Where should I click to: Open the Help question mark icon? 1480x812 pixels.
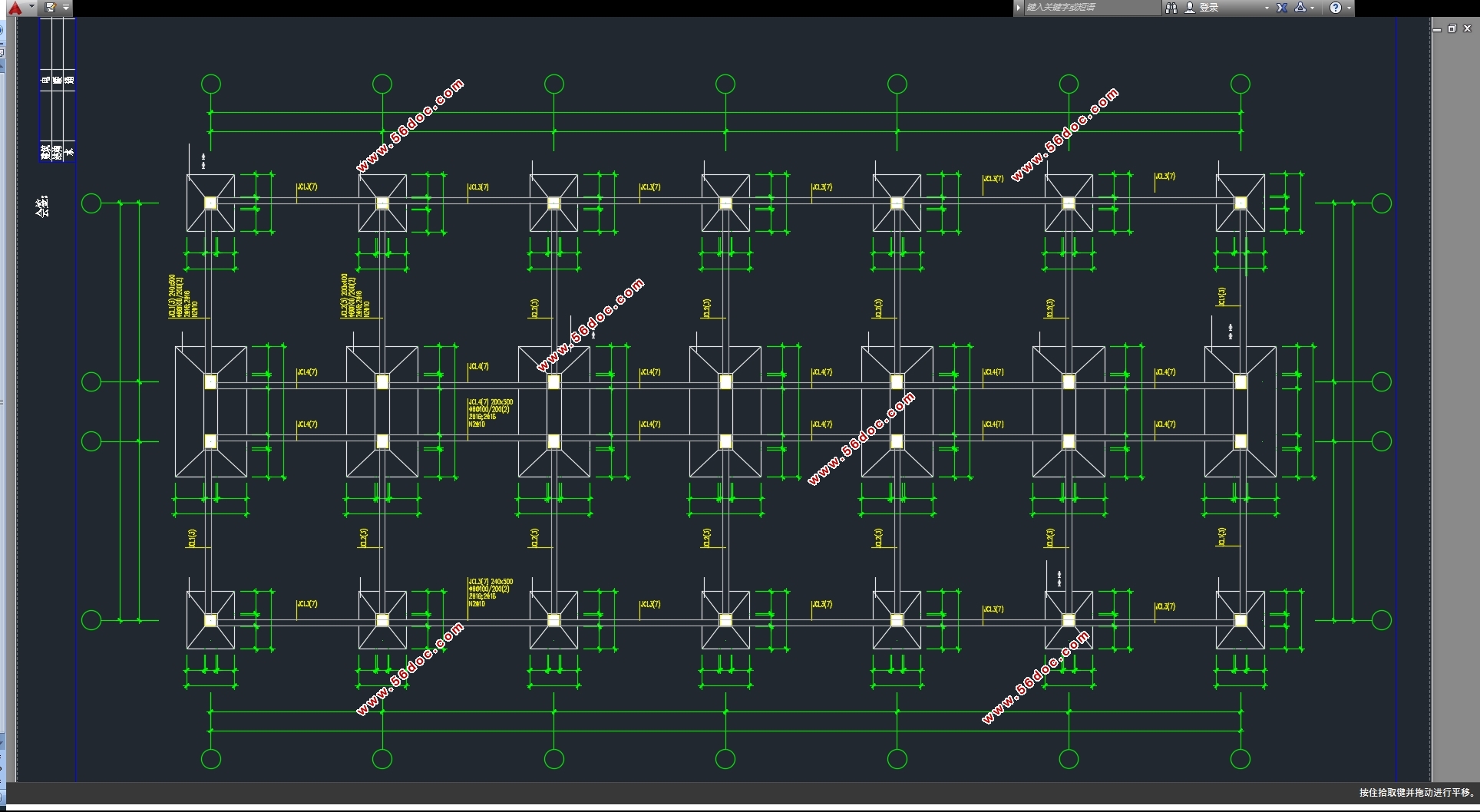coord(1336,8)
